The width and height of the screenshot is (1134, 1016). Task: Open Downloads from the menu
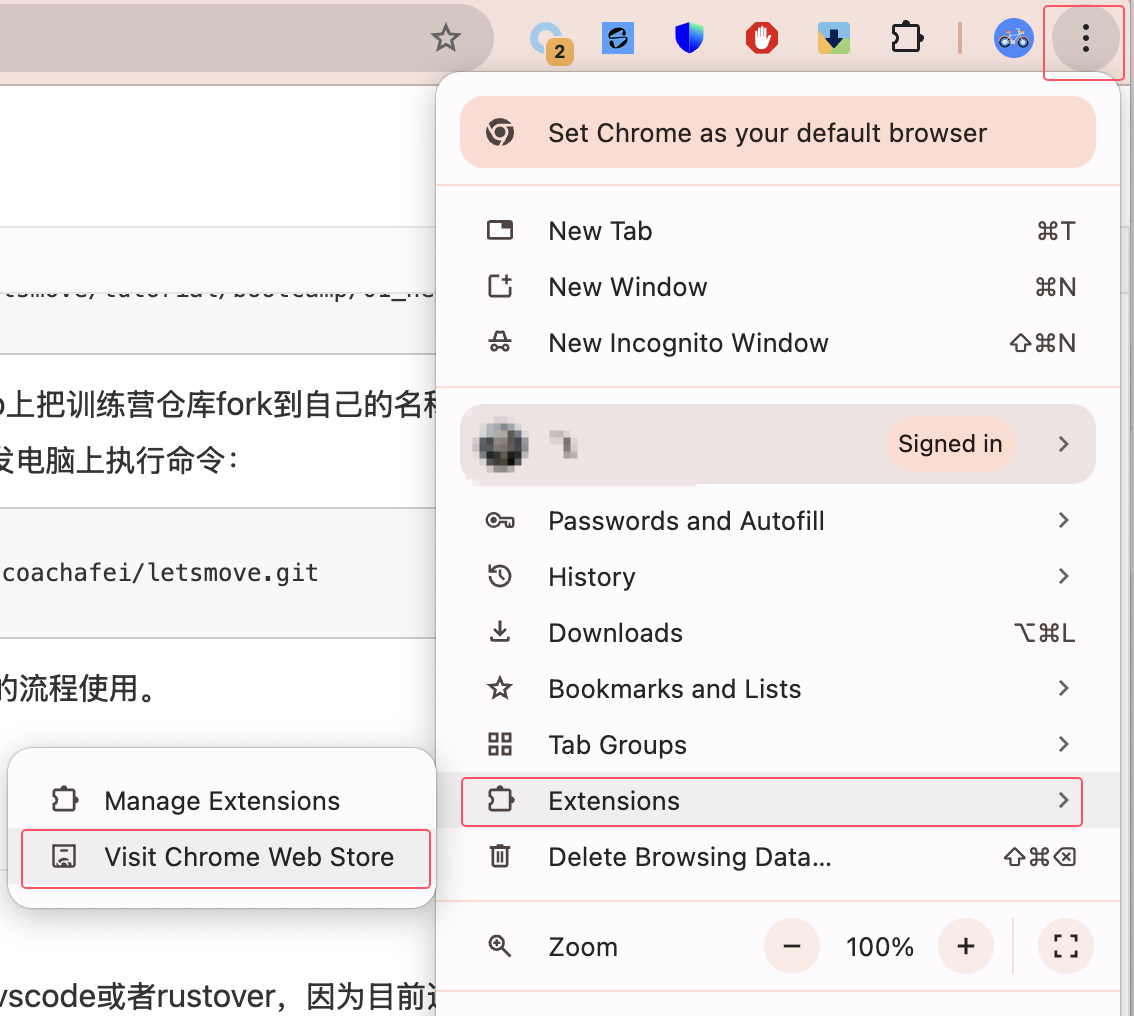point(777,632)
